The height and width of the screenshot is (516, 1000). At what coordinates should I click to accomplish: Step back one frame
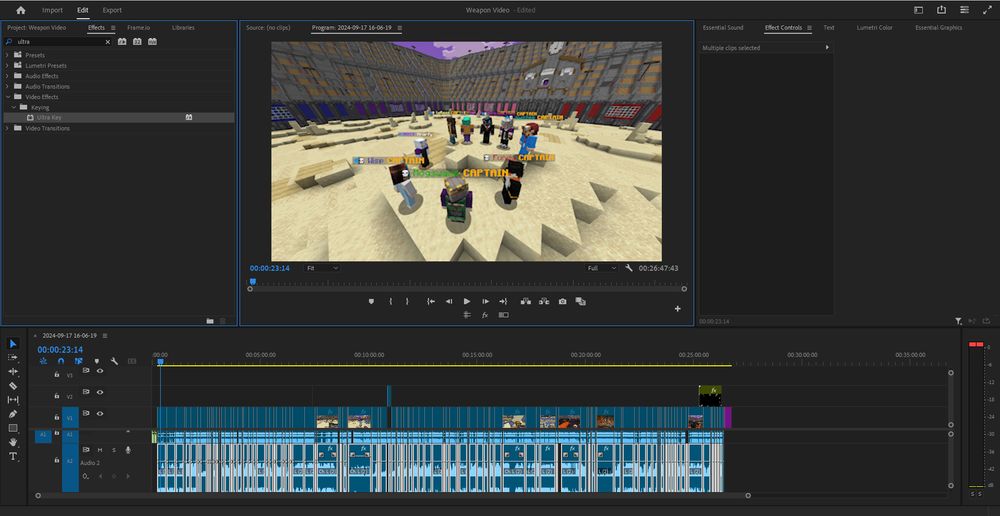pyautogui.click(x=449, y=301)
